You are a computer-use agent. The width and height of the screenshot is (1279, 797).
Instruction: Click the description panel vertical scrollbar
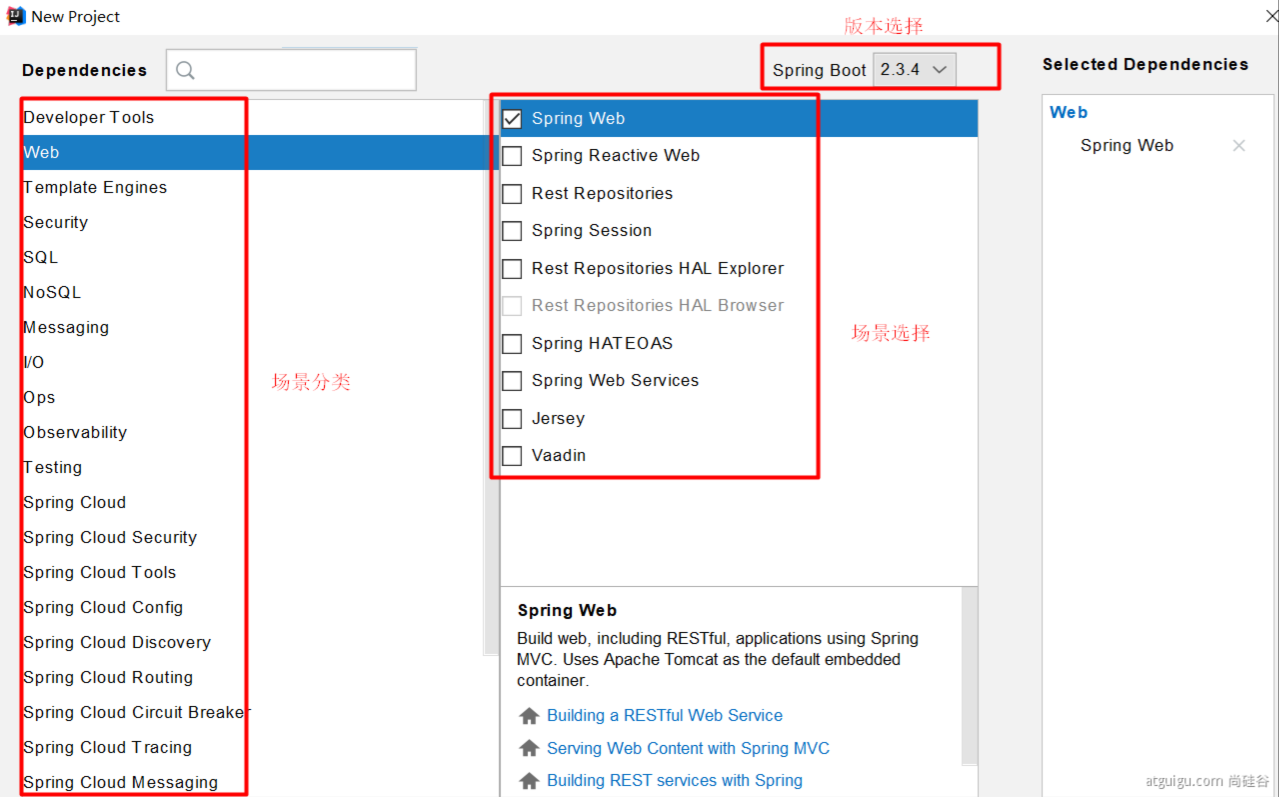969,676
